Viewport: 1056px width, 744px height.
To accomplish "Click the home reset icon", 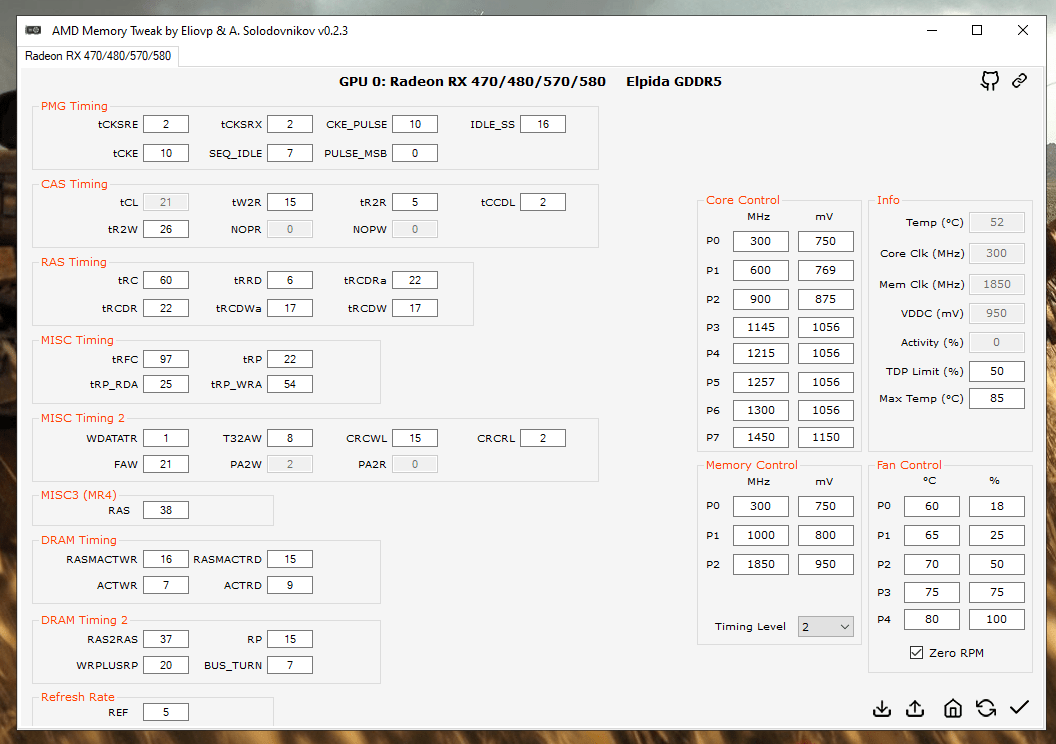I will click(x=952, y=708).
